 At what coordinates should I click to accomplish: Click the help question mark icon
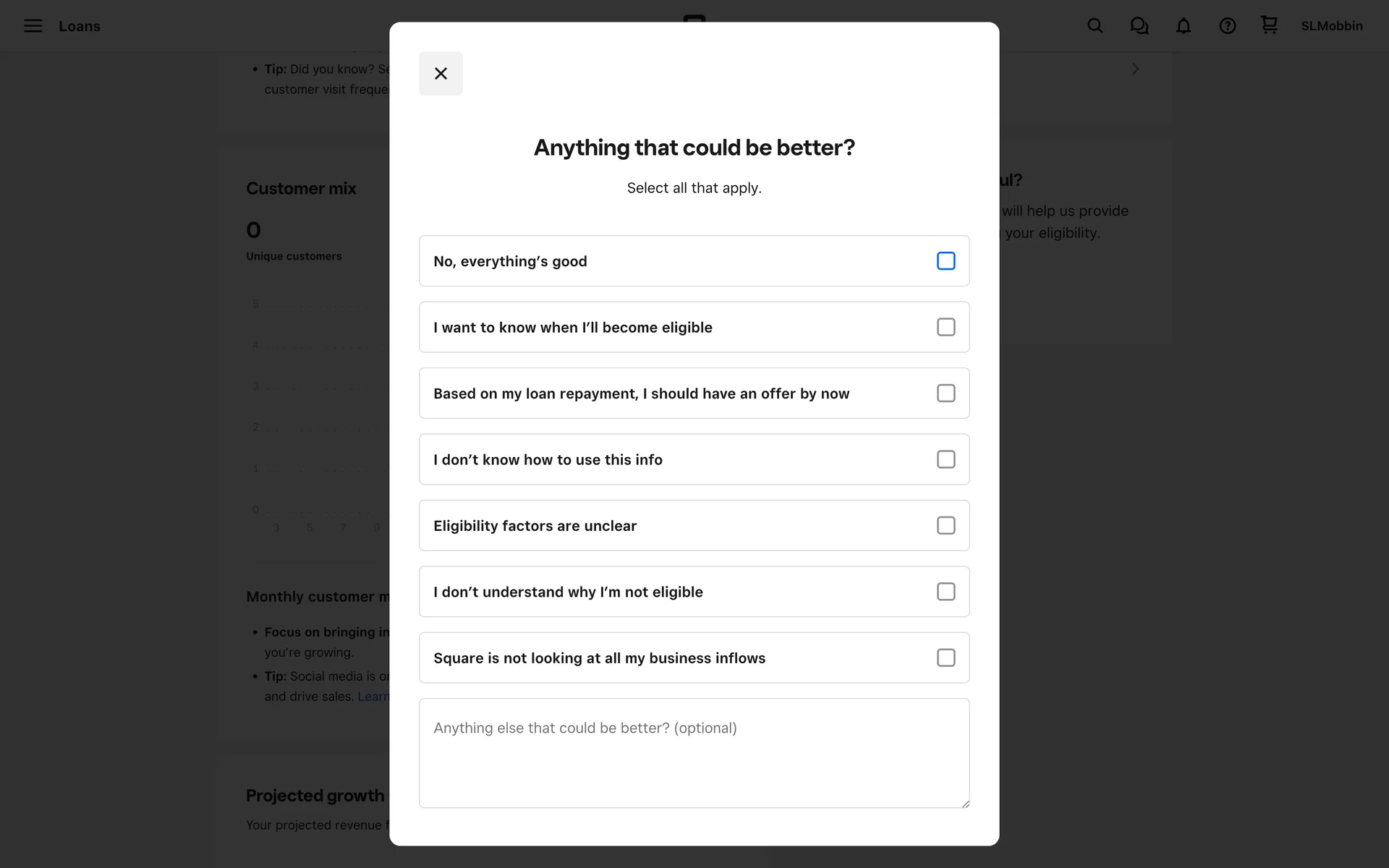(1227, 26)
